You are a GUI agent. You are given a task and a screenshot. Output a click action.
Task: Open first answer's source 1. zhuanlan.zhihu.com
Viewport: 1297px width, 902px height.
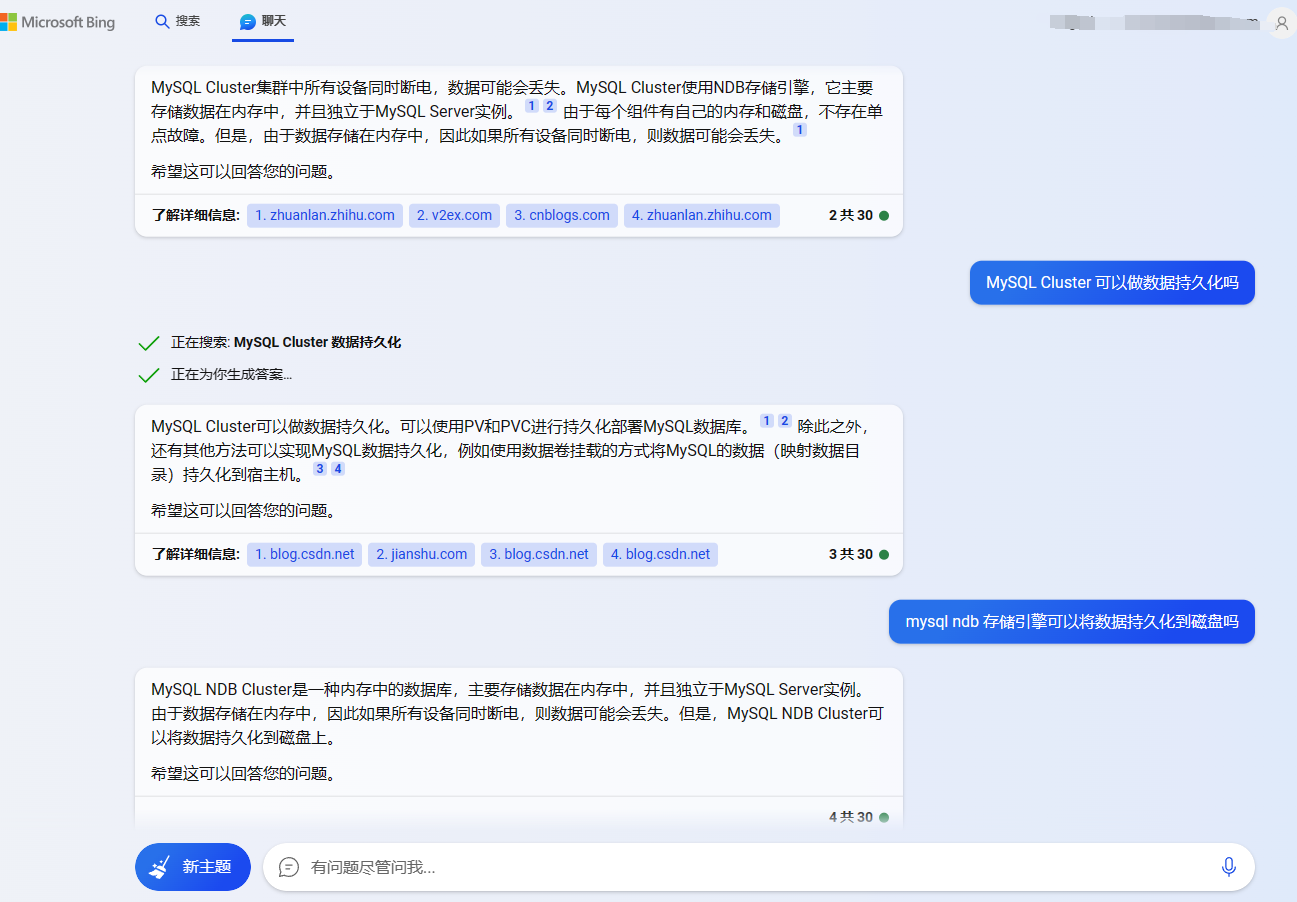pos(325,215)
